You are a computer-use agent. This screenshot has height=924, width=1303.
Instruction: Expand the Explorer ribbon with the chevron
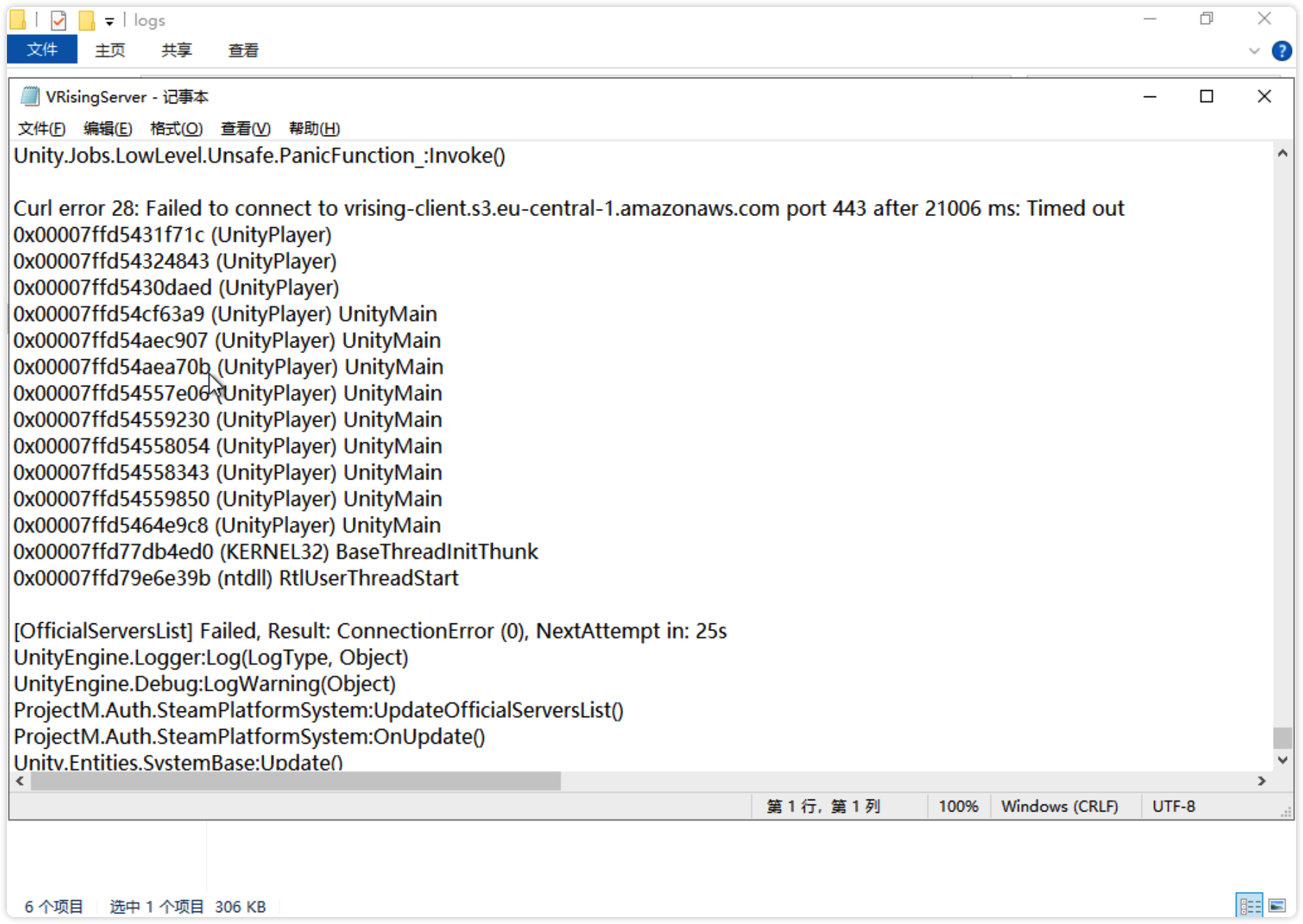[1254, 50]
